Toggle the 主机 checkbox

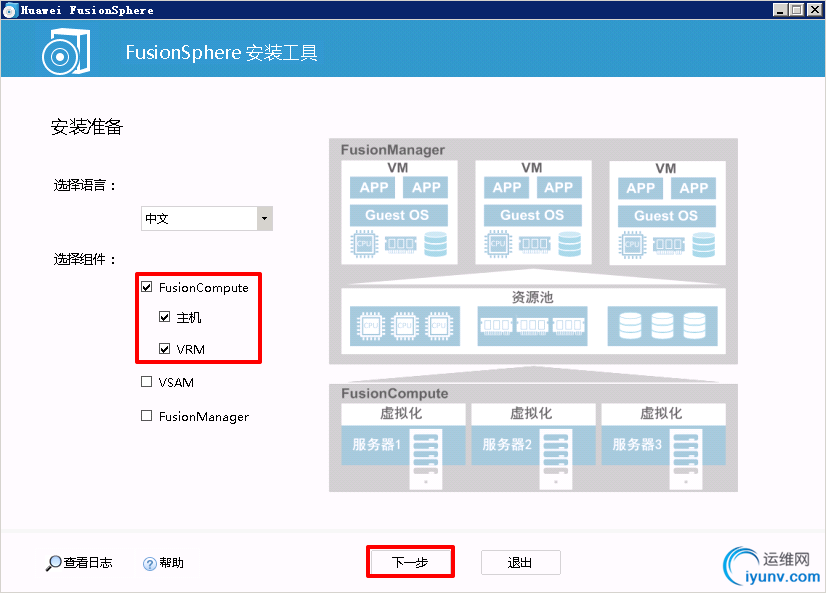[x=164, y=317]
